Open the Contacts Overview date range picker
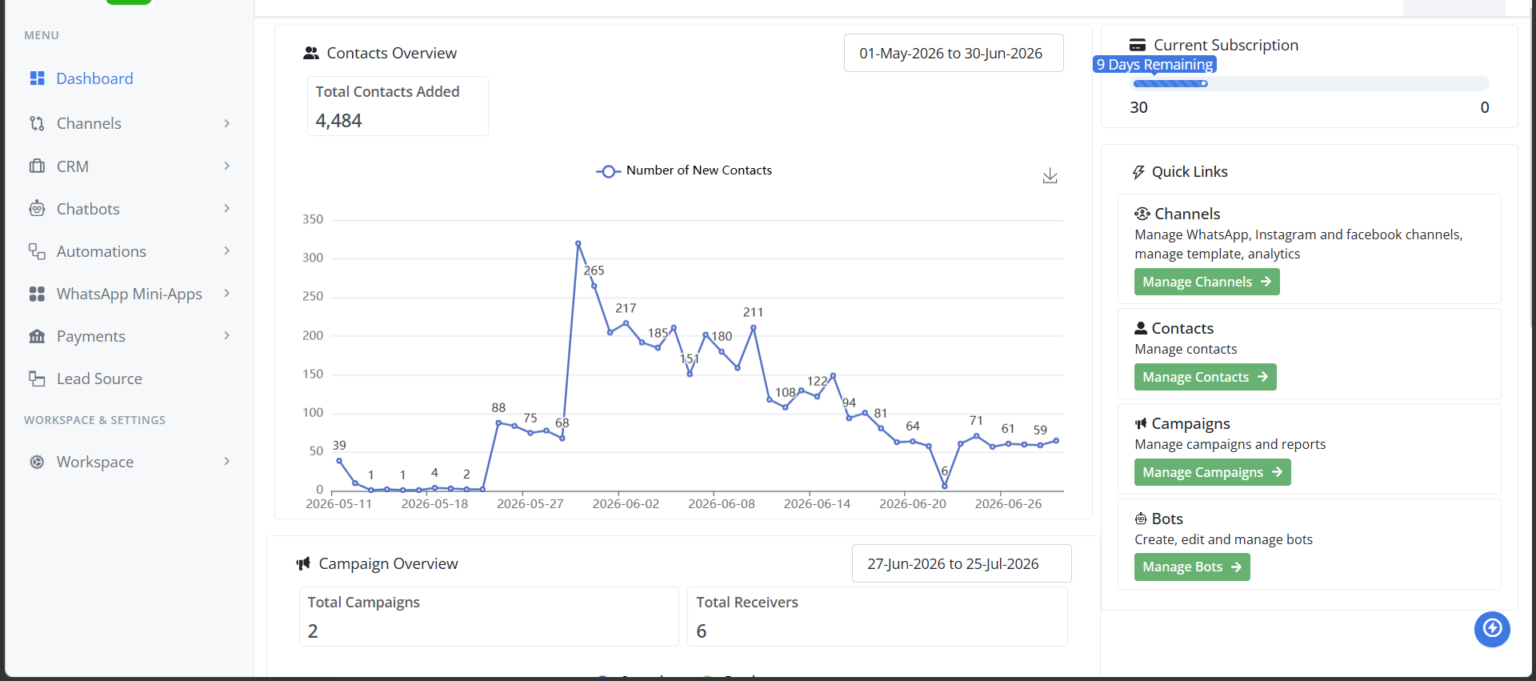 click(953, 54)
